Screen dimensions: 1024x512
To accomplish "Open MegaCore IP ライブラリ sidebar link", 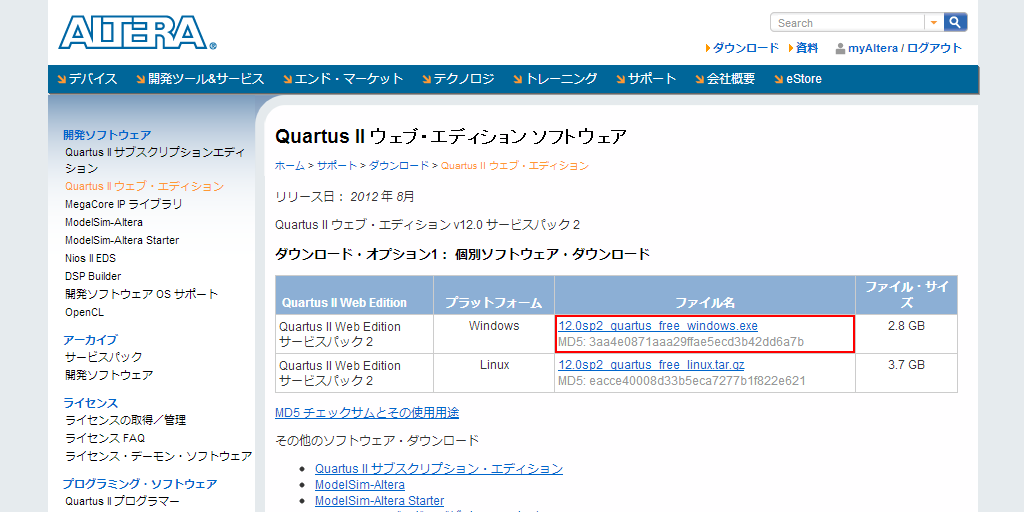I will pyautogui.click(x=123, y=204).
